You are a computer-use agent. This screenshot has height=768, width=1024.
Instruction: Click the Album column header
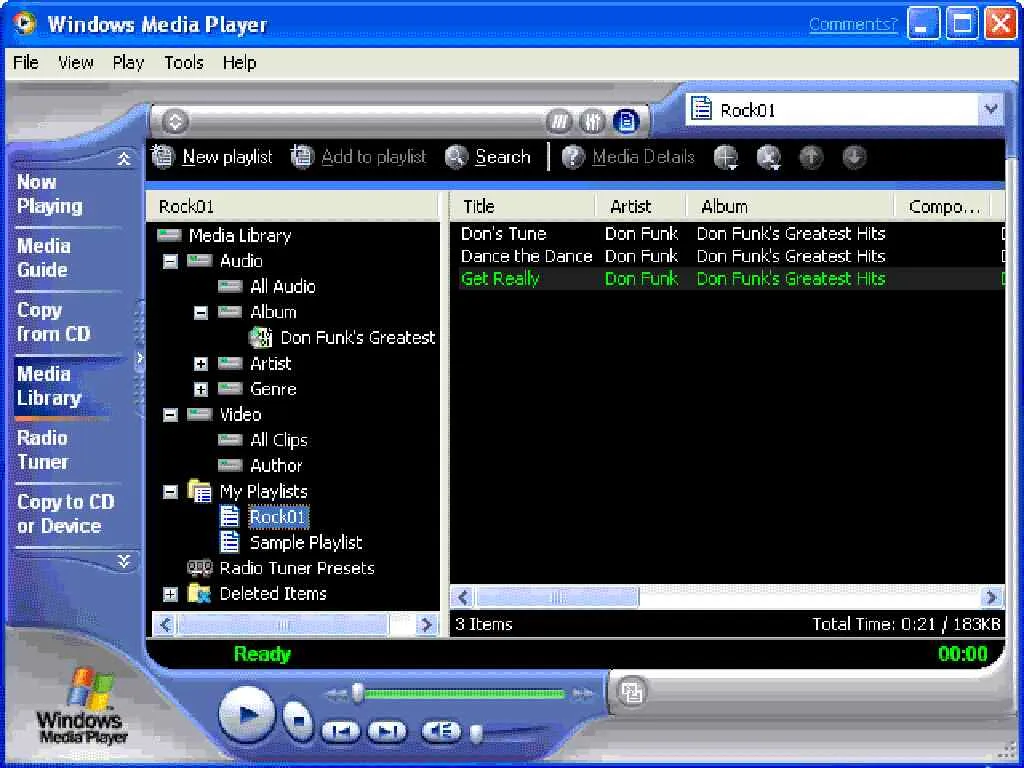click(790, 206)
